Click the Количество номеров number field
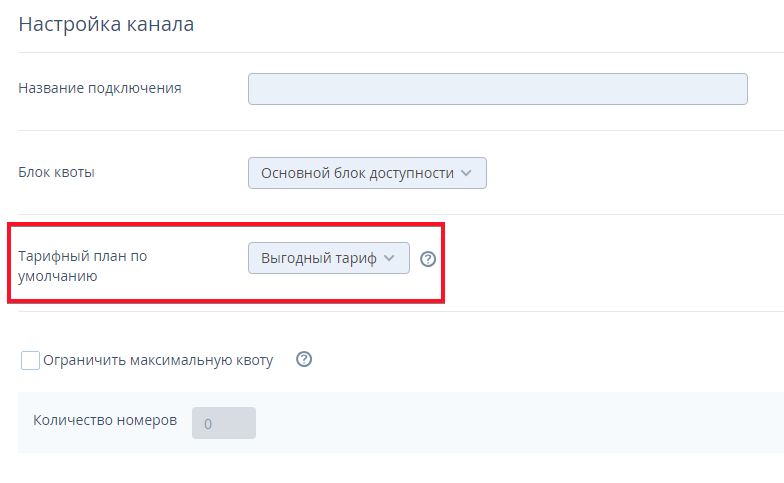 (x=224, y=423)
